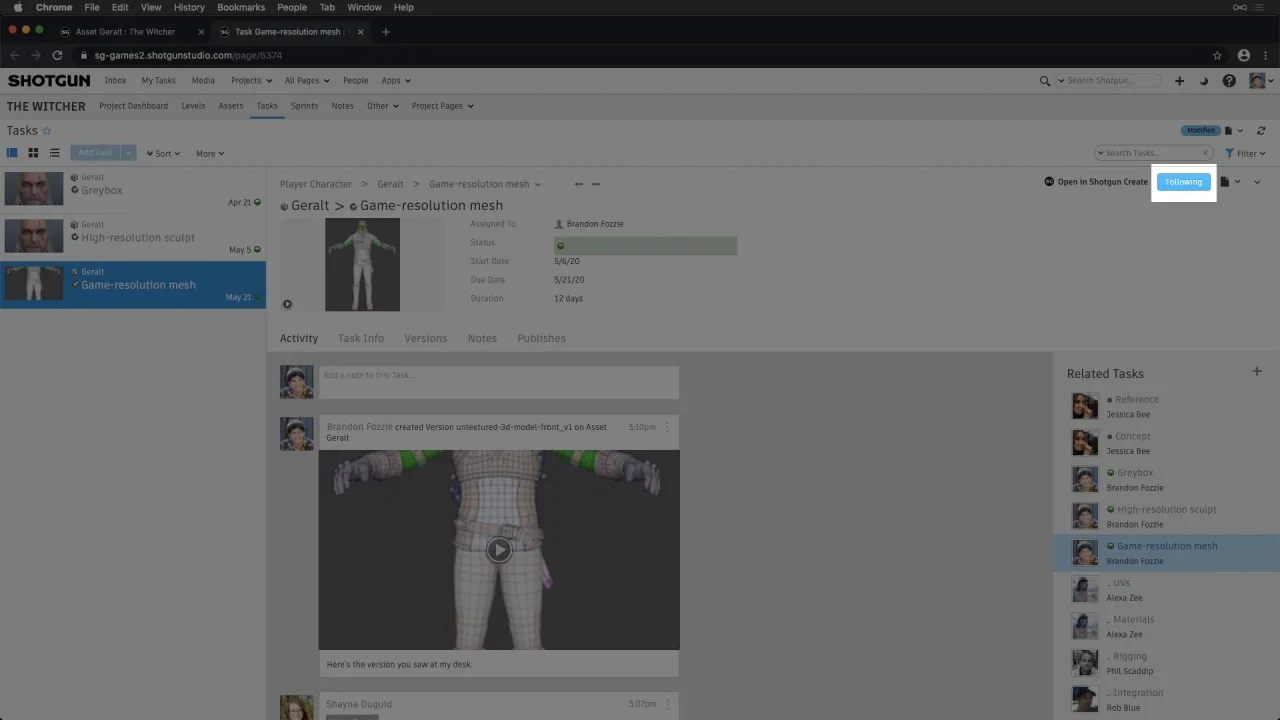This screenshot has width=1280, height=720.
Task: Open the Apps dropdown
Action: [396, 81]
